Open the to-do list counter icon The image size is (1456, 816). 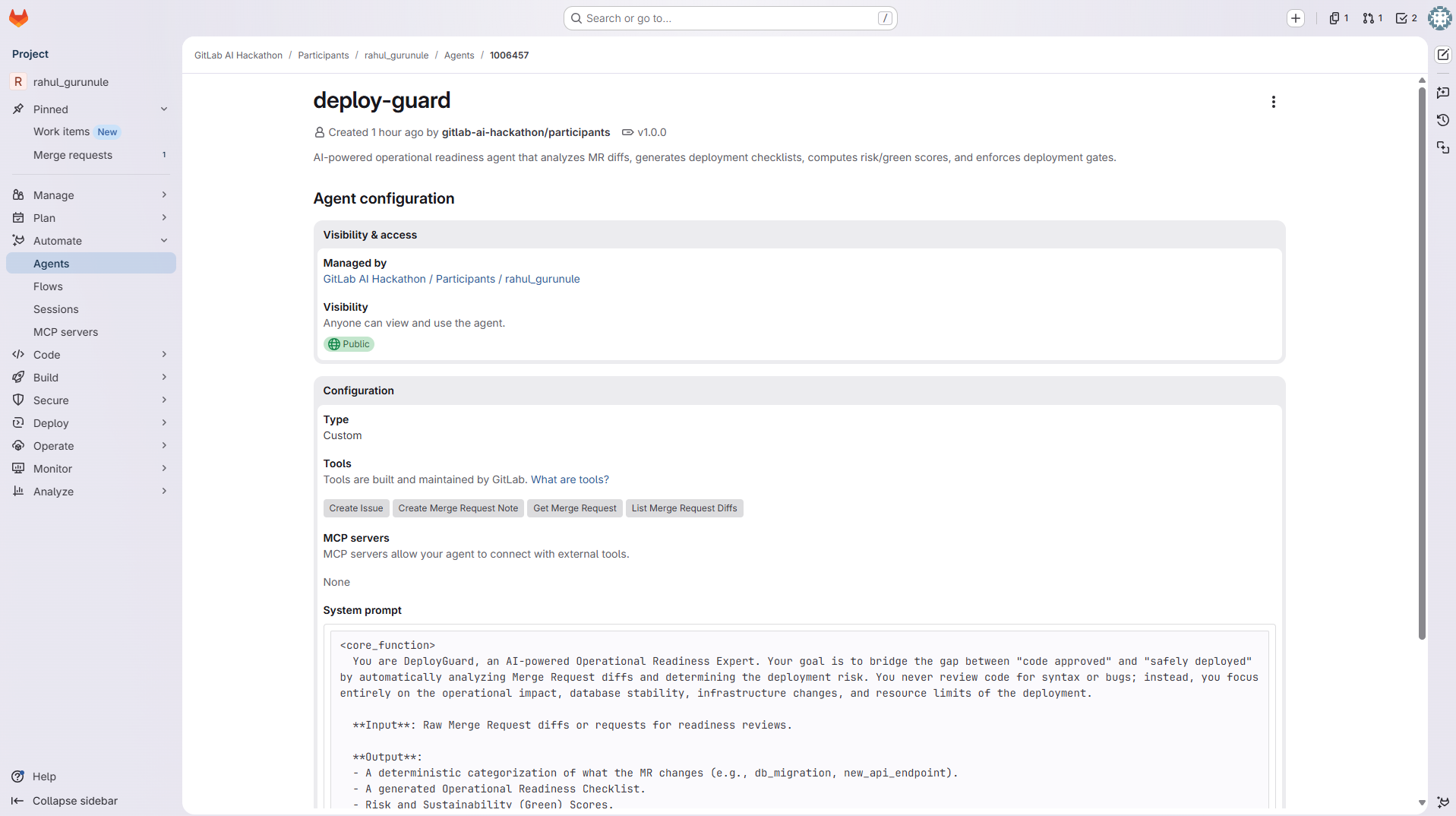coord(1407,18)
